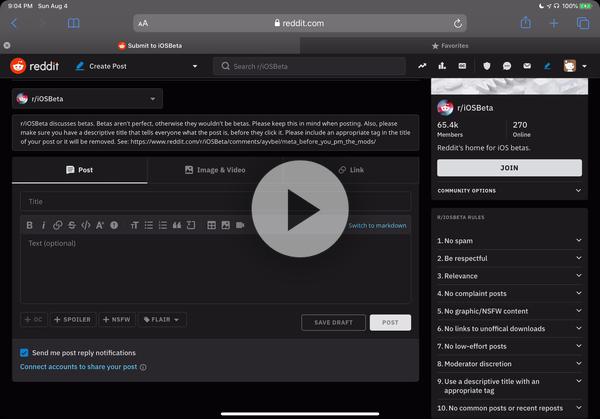Screen dimensions: 600x419
Task: Select the Post tab
Action: coord(80,170)
